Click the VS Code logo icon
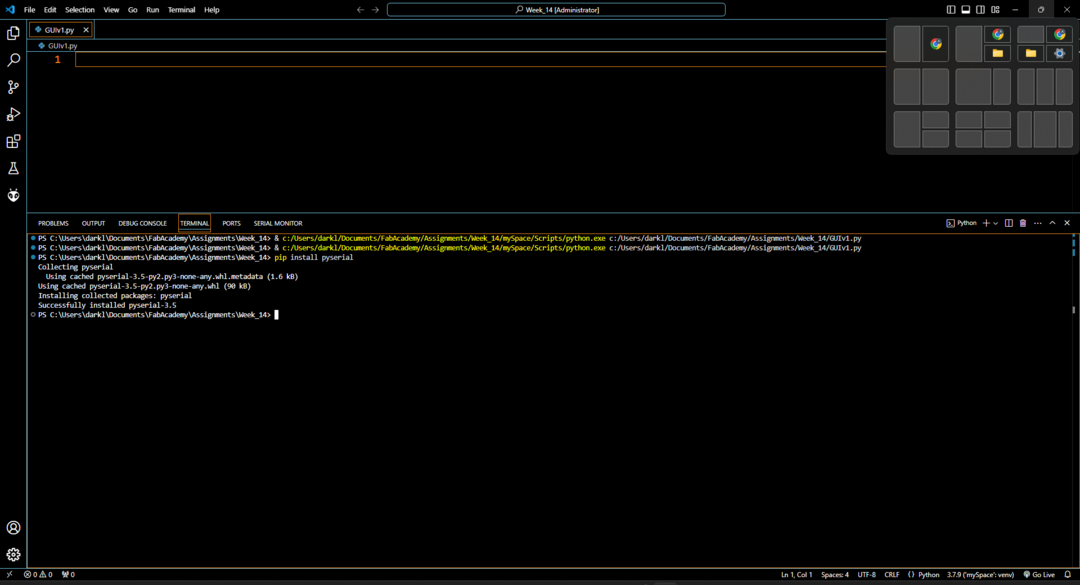The width and height of the screenshot is (1080, 585). pyautogui.click(x=10, y=10)
